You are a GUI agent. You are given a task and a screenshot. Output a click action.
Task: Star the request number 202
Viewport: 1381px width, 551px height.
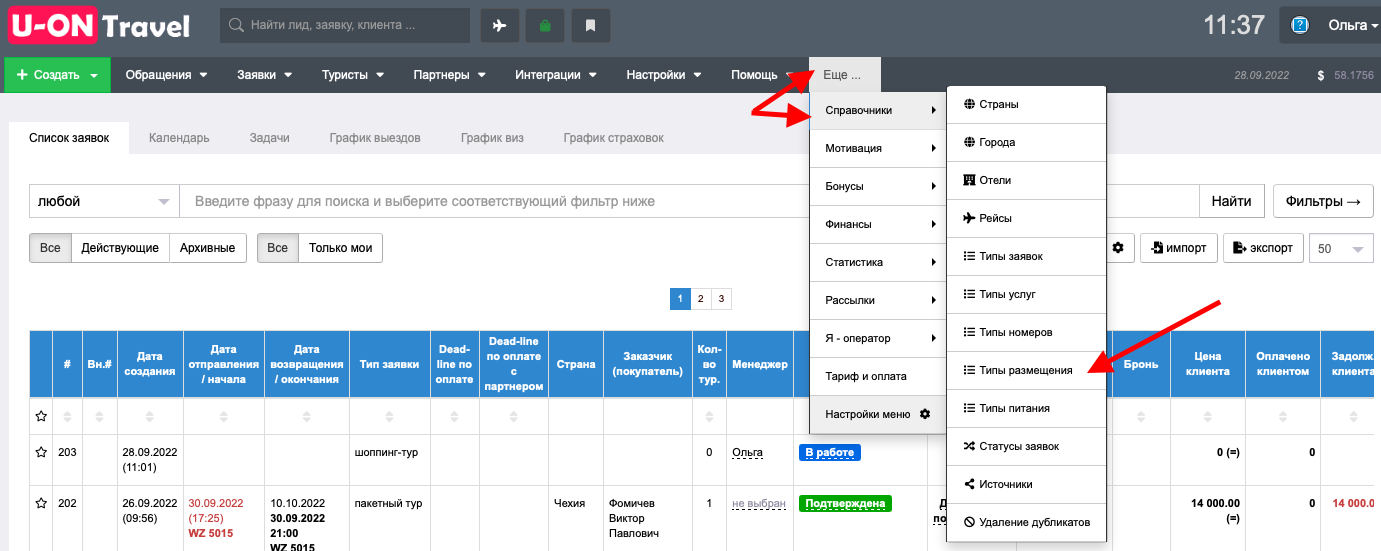pyautogui.click(x=41, y=503)
